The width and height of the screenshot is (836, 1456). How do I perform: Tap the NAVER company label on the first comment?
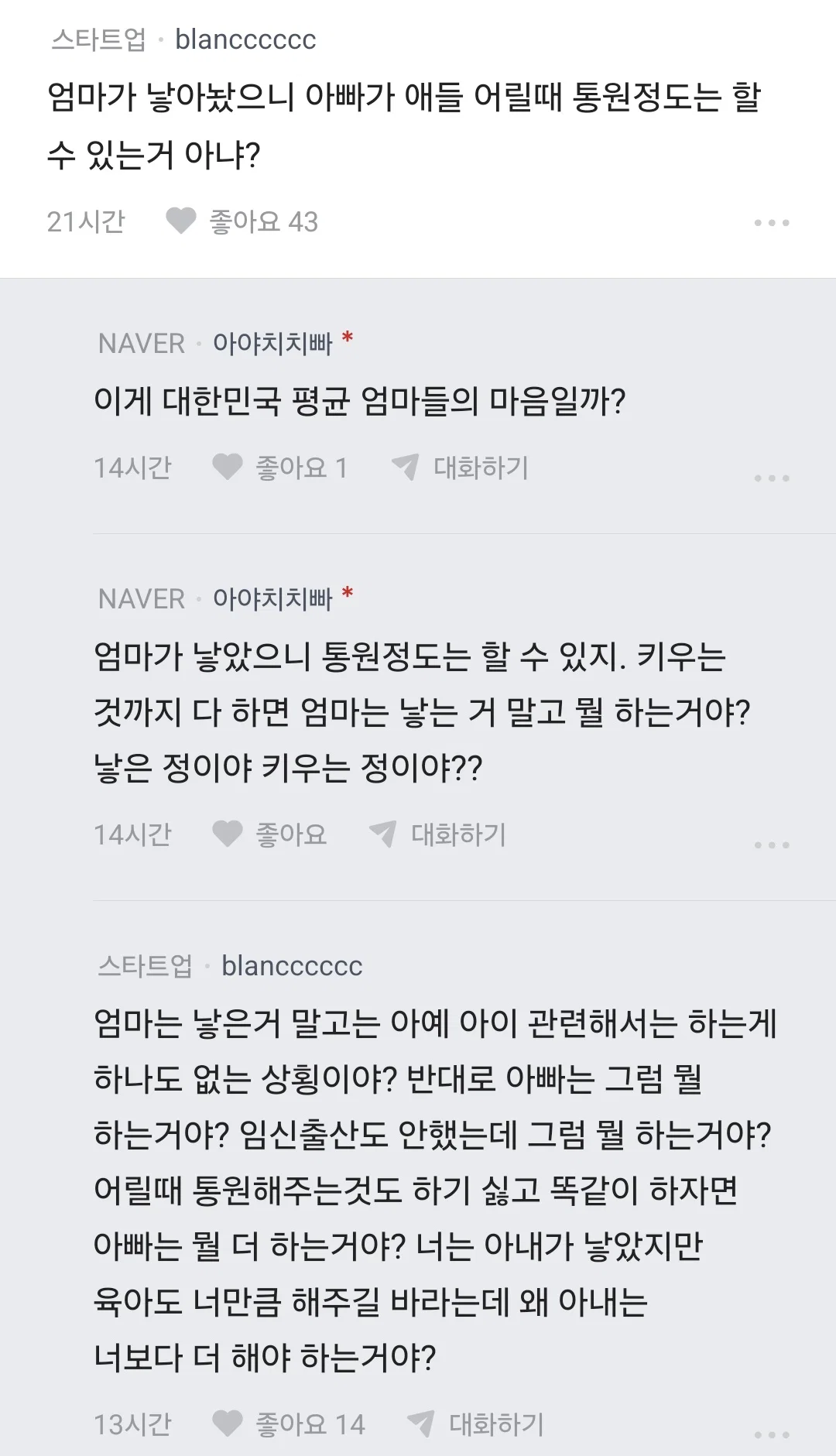pos(142,344)
